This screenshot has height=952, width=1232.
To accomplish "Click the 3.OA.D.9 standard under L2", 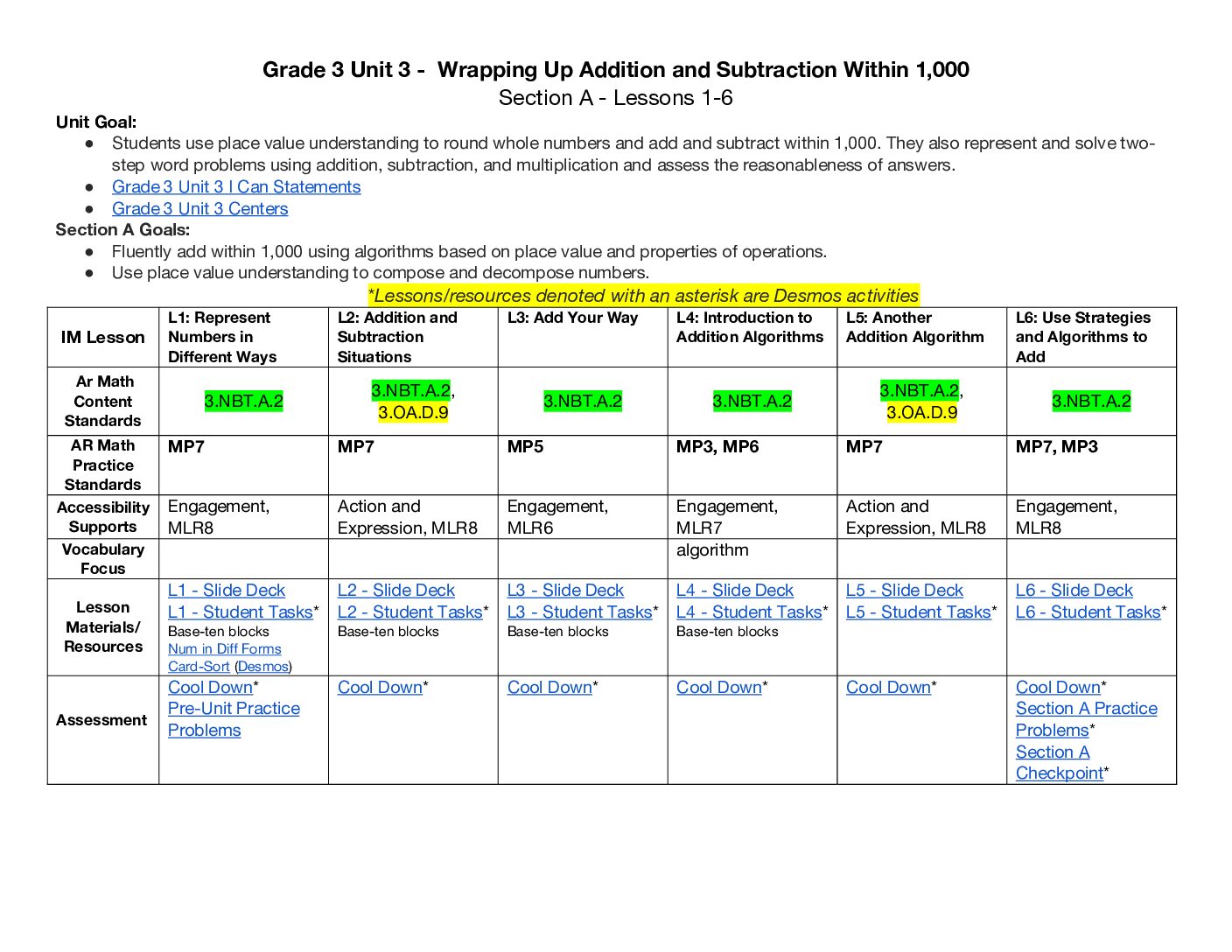I will 413,412.
